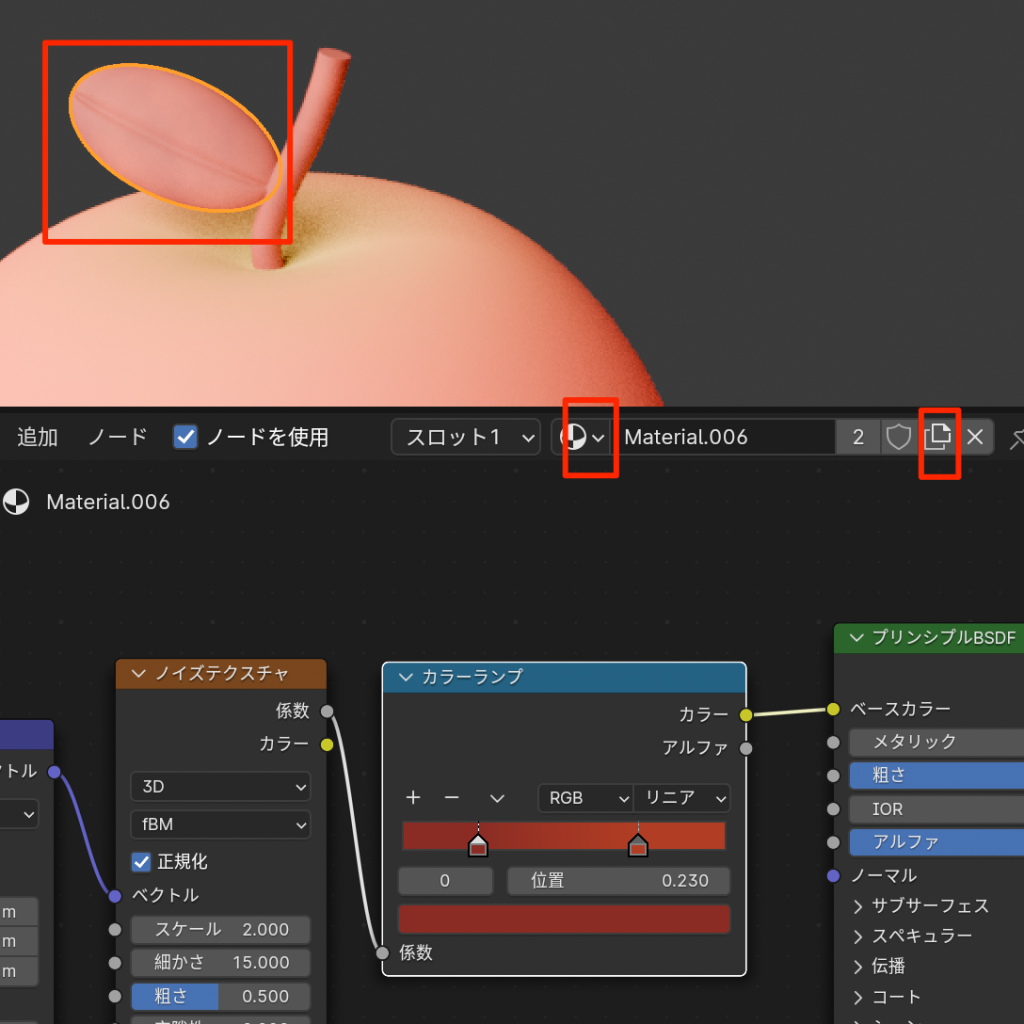Click the 粗さ slider in noise texture
The height and width of the screenshot is (1024, 1024).
[220, 996]
